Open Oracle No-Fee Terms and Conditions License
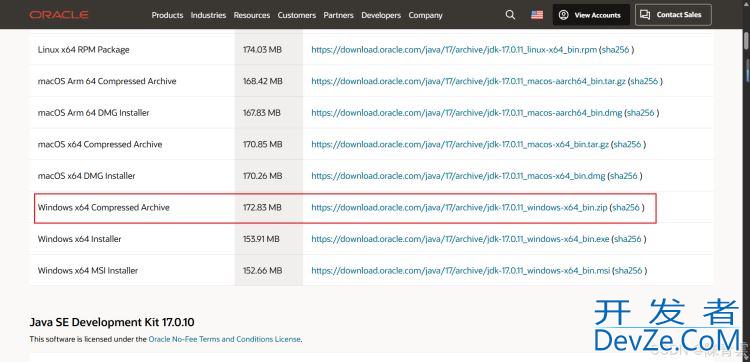This screenshot has height=362, width=750. click(225, 339)
